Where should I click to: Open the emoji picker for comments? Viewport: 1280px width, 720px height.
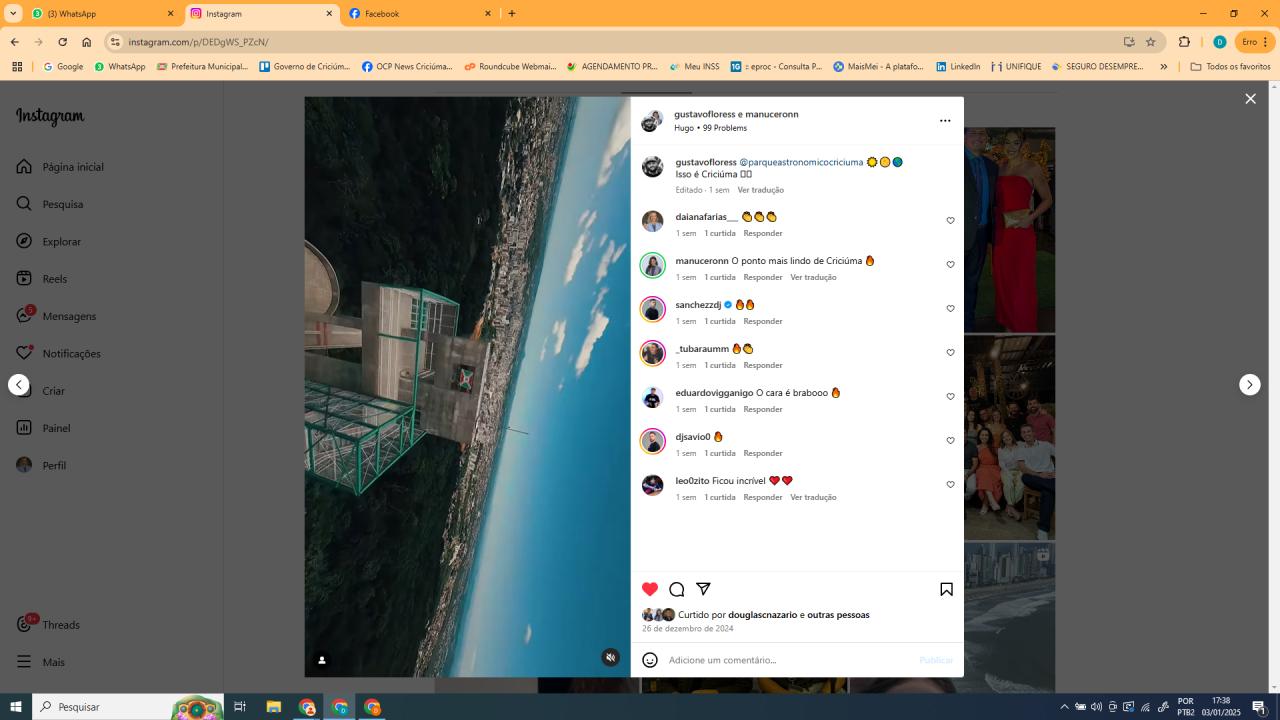pos(650,660)
